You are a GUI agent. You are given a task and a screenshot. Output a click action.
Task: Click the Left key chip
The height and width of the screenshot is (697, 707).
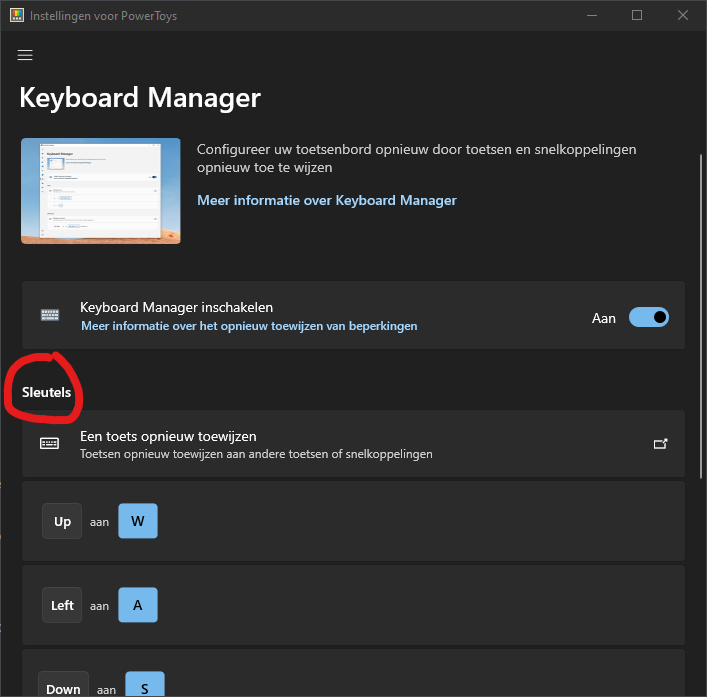(x=62, y=605)
